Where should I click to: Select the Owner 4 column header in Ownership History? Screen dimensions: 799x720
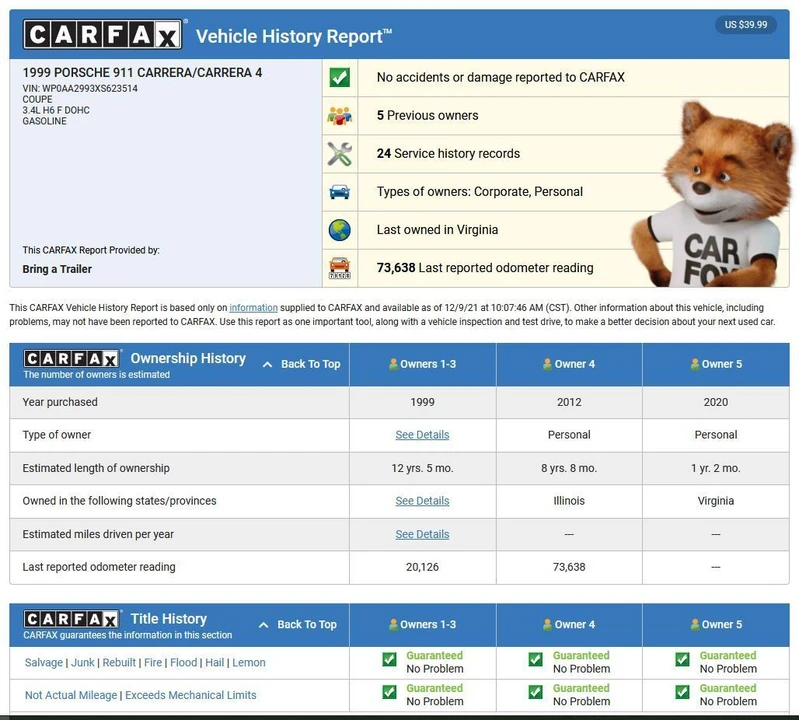[569, 364]
